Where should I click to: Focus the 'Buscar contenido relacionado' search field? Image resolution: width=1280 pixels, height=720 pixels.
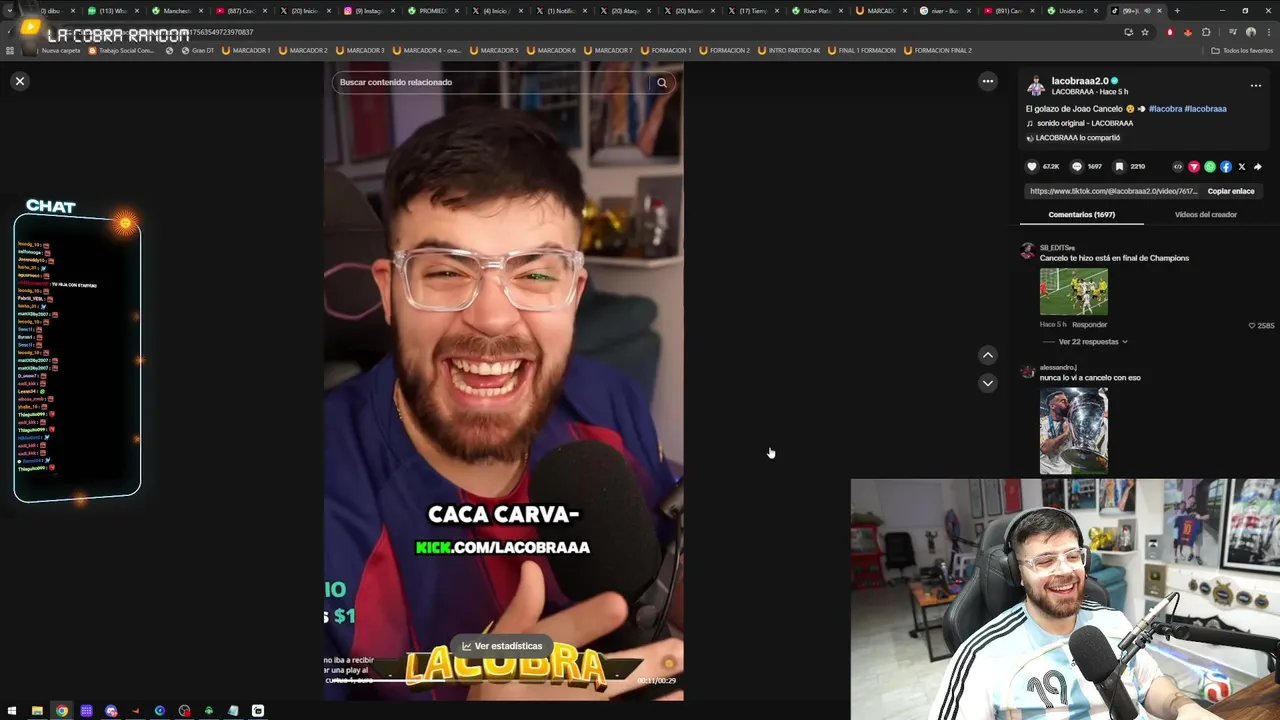tap(490, 82)
